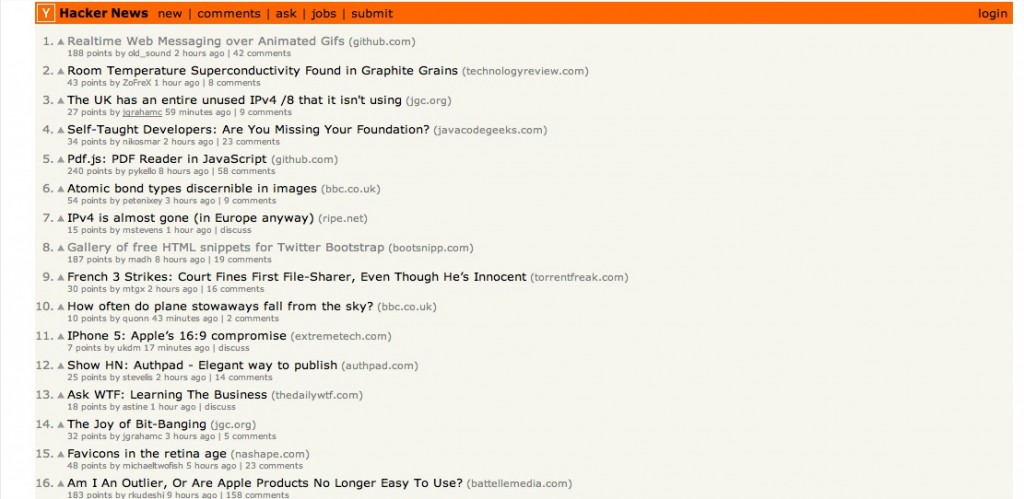View 14 comments on Authpad story

244,378
